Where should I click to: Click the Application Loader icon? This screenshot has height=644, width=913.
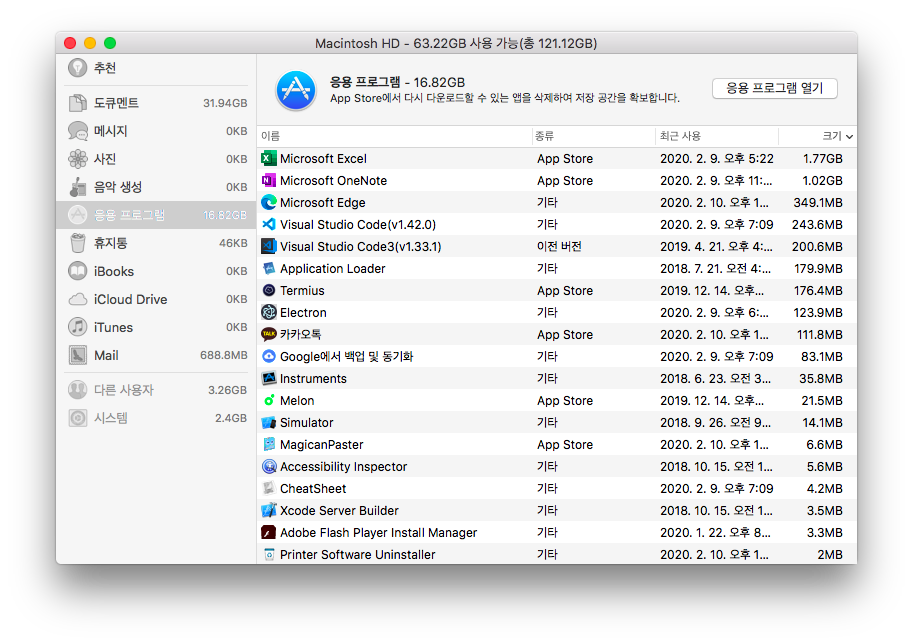268,268
